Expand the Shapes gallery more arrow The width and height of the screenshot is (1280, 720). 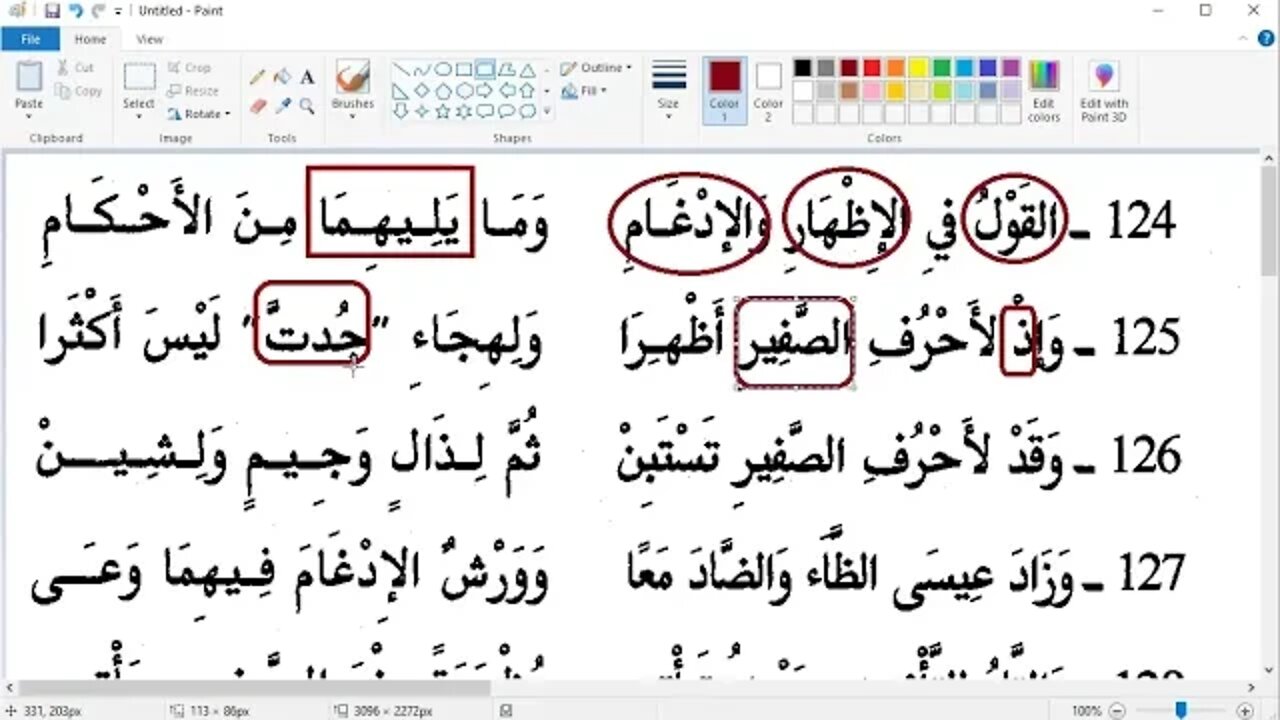click(x=548, y=111)
